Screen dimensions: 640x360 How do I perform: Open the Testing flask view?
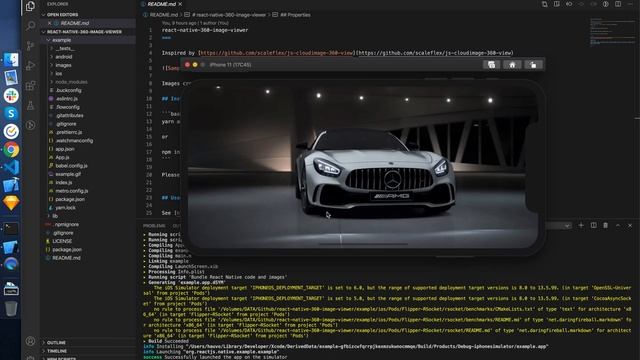pos(30,106)
